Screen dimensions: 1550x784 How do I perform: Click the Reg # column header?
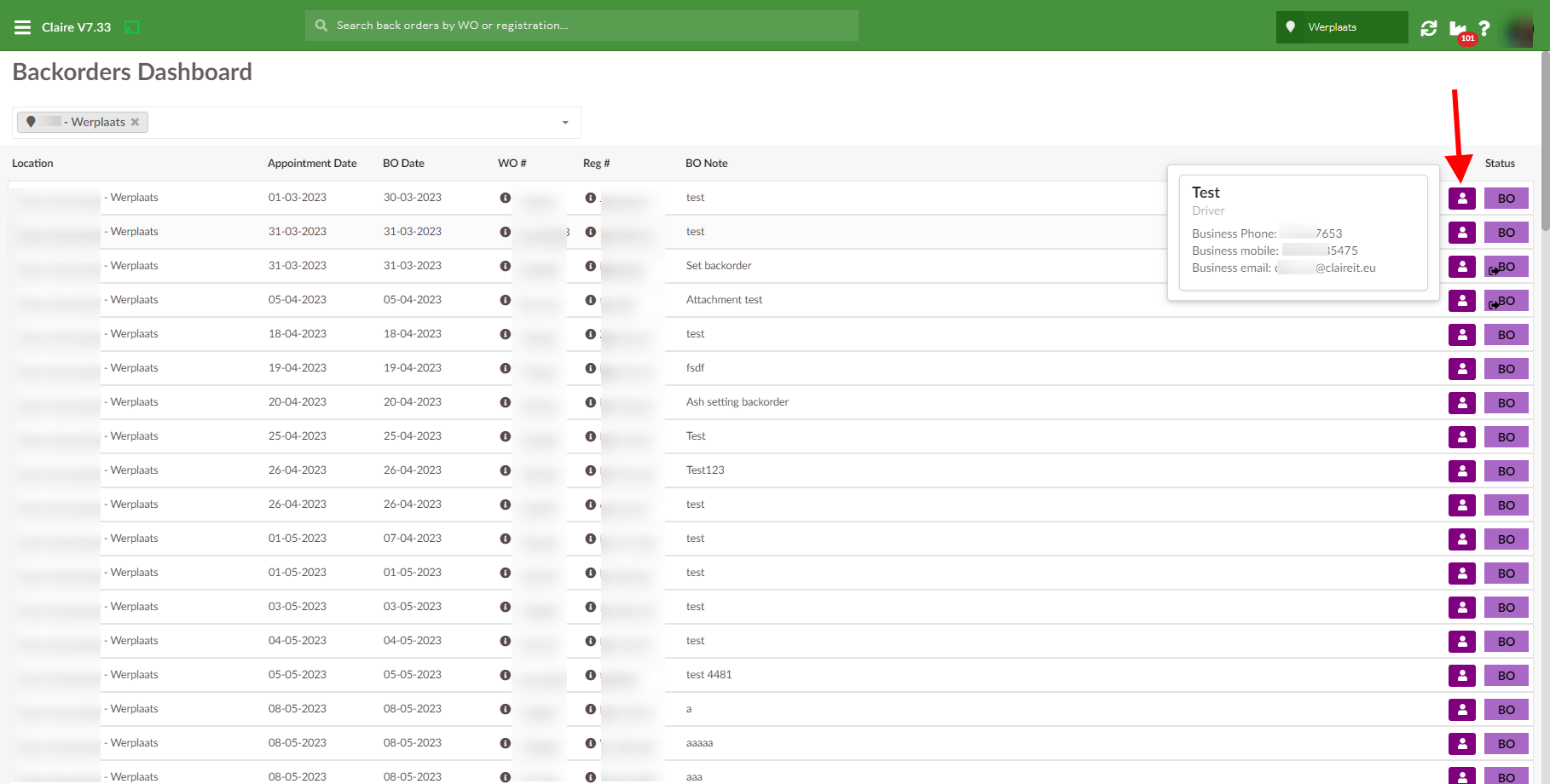[x=597, y=163]
